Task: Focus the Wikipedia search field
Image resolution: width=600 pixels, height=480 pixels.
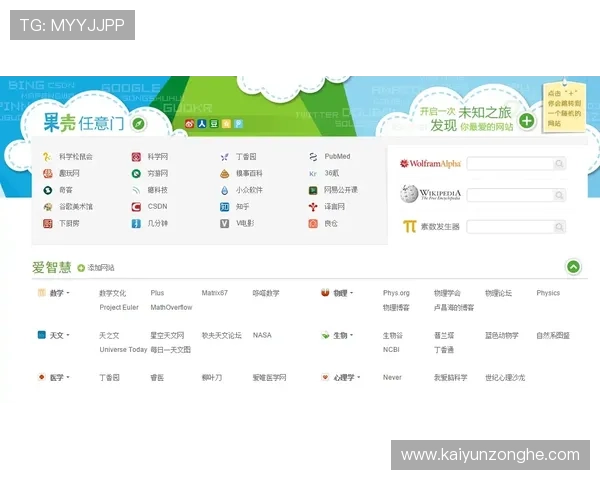Action: [x=510, y=196]
